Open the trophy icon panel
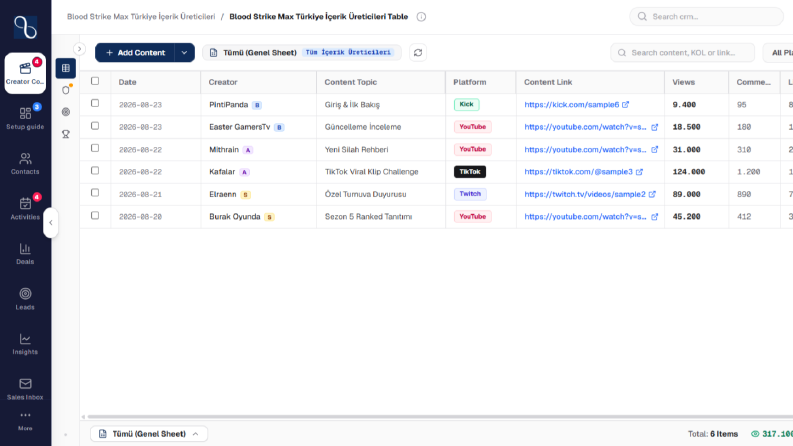The height and width of the screenshot is (446, 793). click(x=66, y=134)
